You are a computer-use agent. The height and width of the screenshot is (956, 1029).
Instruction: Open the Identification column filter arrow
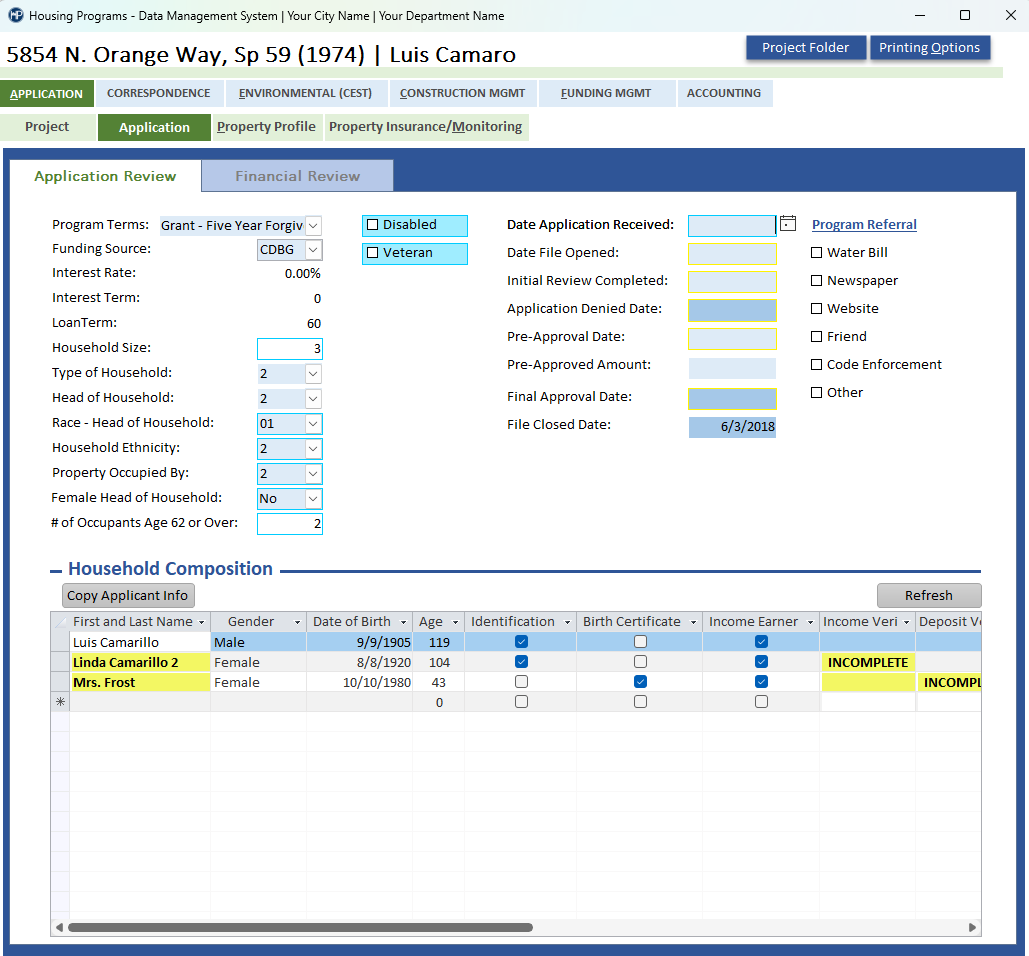568,622
